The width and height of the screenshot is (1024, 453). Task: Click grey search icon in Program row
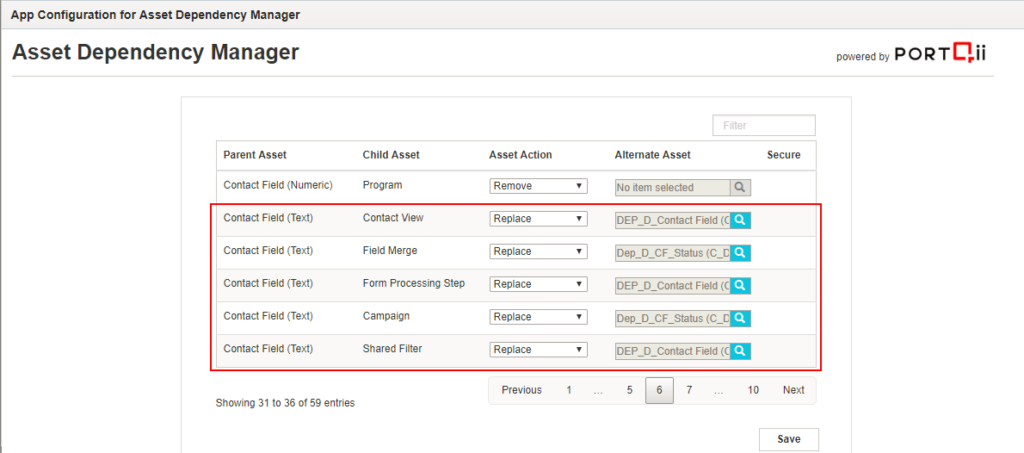click(x=740, y=187)
